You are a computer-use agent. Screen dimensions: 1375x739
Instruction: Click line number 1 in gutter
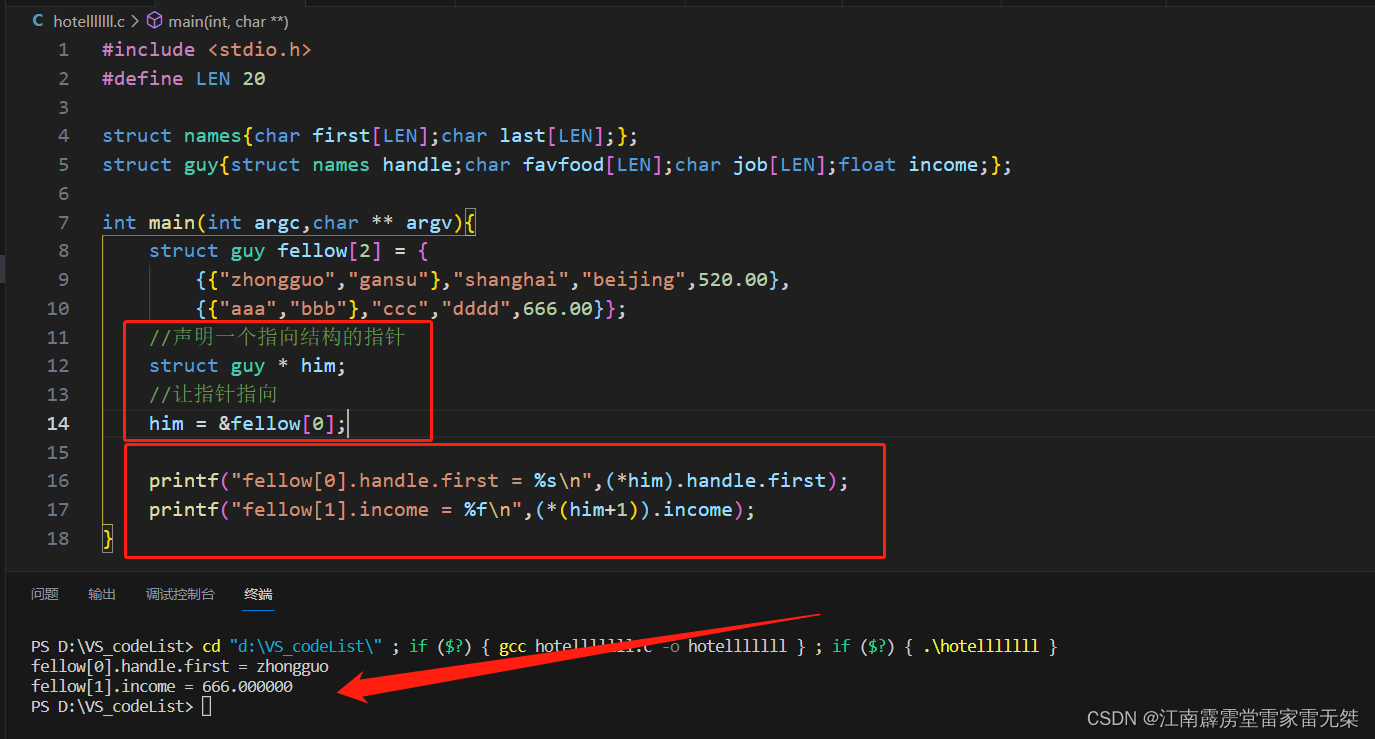pyautogui.click(x=64, y=50)
